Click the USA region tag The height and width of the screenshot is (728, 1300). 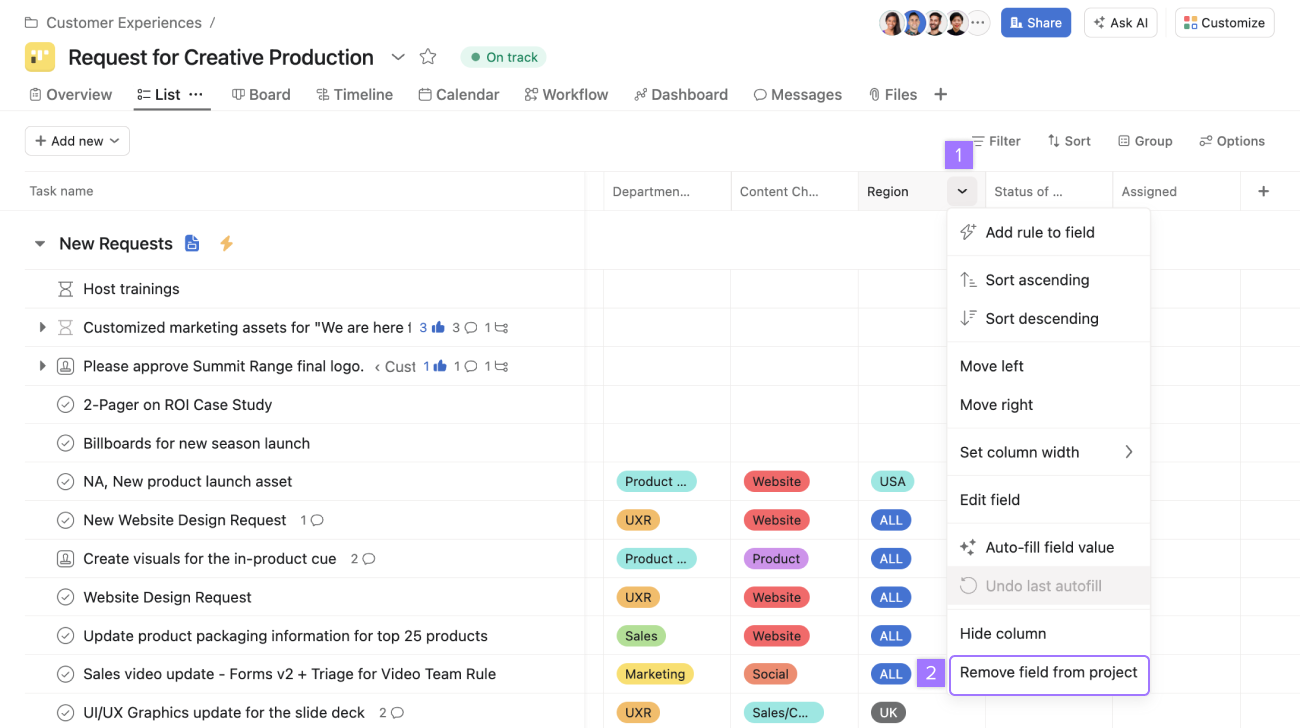pyautogui.click(x=892, y=482)
